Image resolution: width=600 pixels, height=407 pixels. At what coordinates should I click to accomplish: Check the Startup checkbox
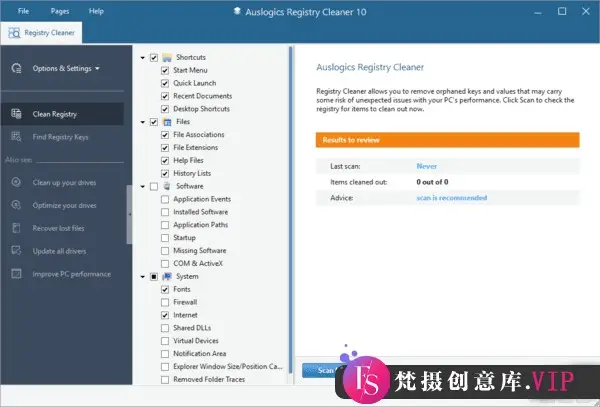pyautogui.click(x=165, y=238)
